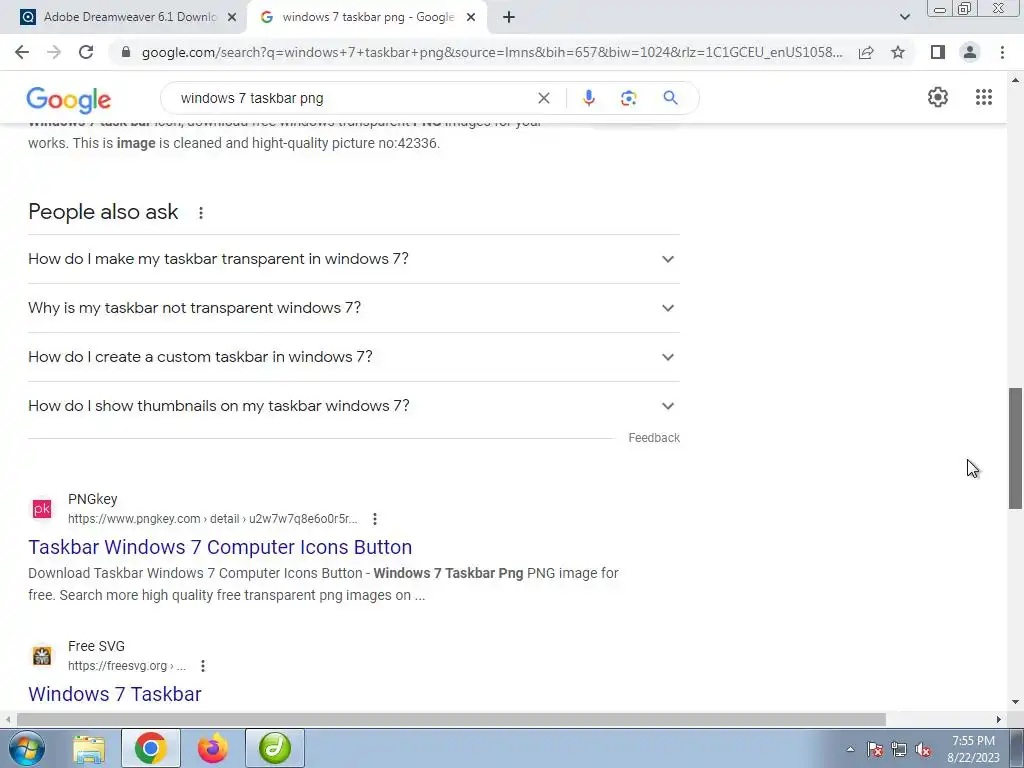Click the vertical scrollbar thumb

[1016, 448]
